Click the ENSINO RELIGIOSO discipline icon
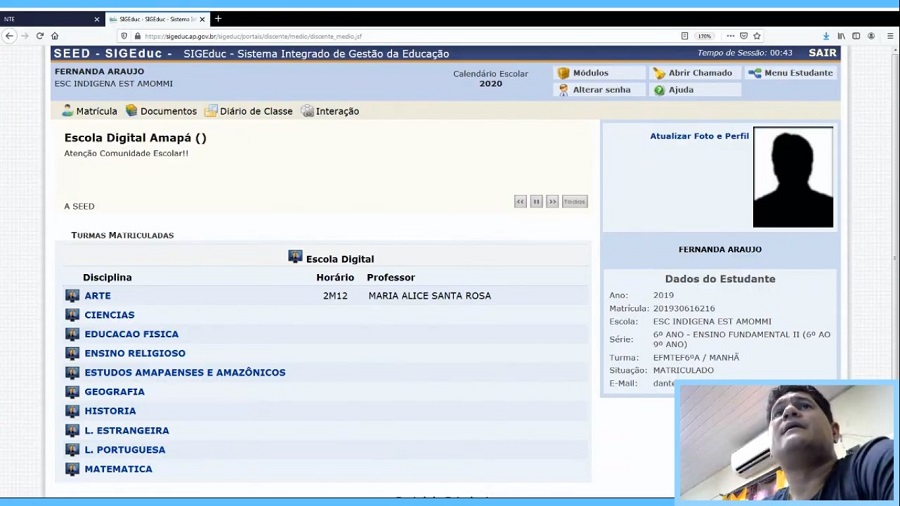The width and height of the screenshot is (900, 506). pyautogui.click(x=72, y=353)
